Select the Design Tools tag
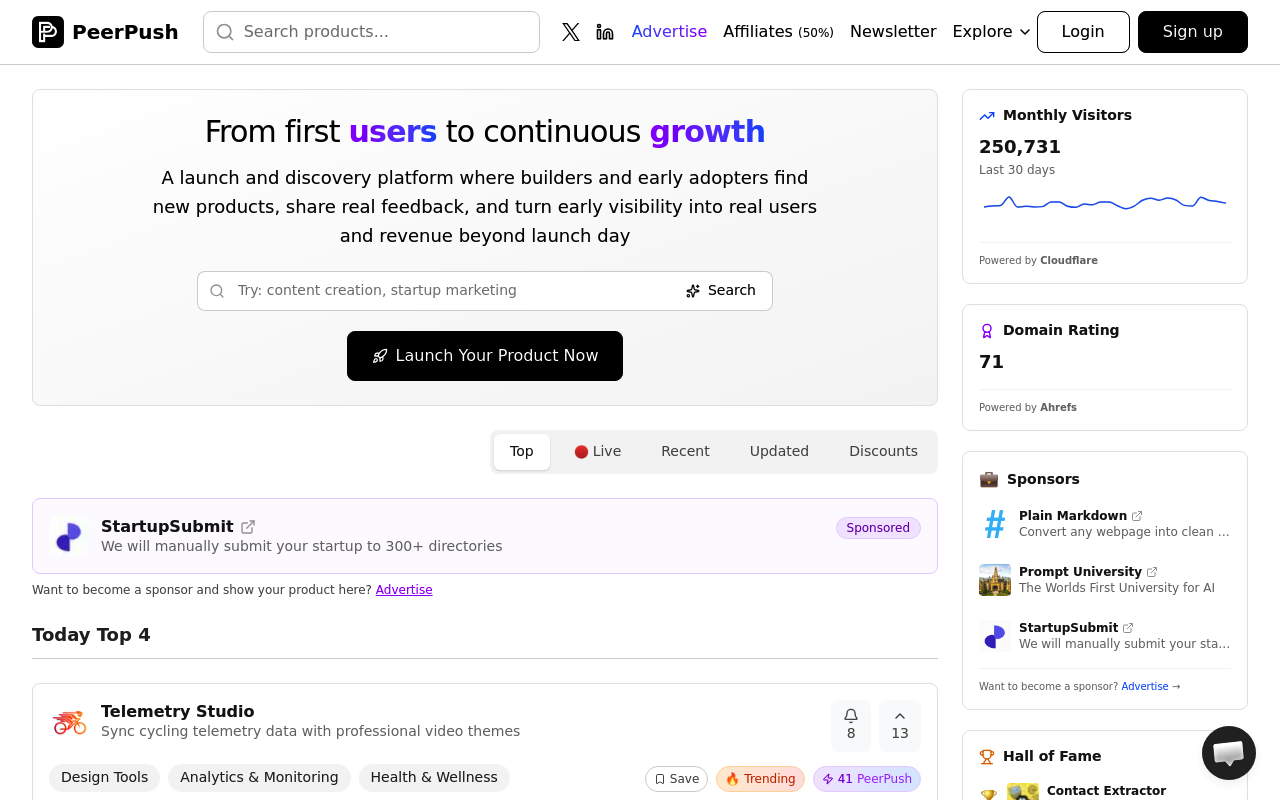1280x800 pixels. coord(104,778)
